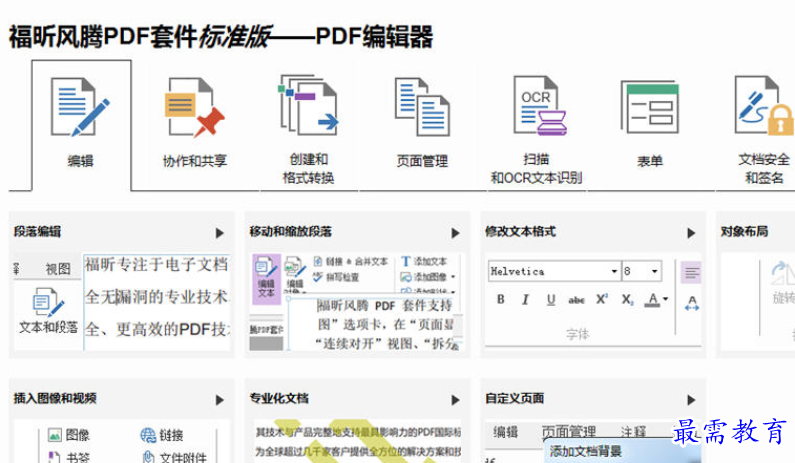Click the 拼写检查 option

tap(337, 277)
